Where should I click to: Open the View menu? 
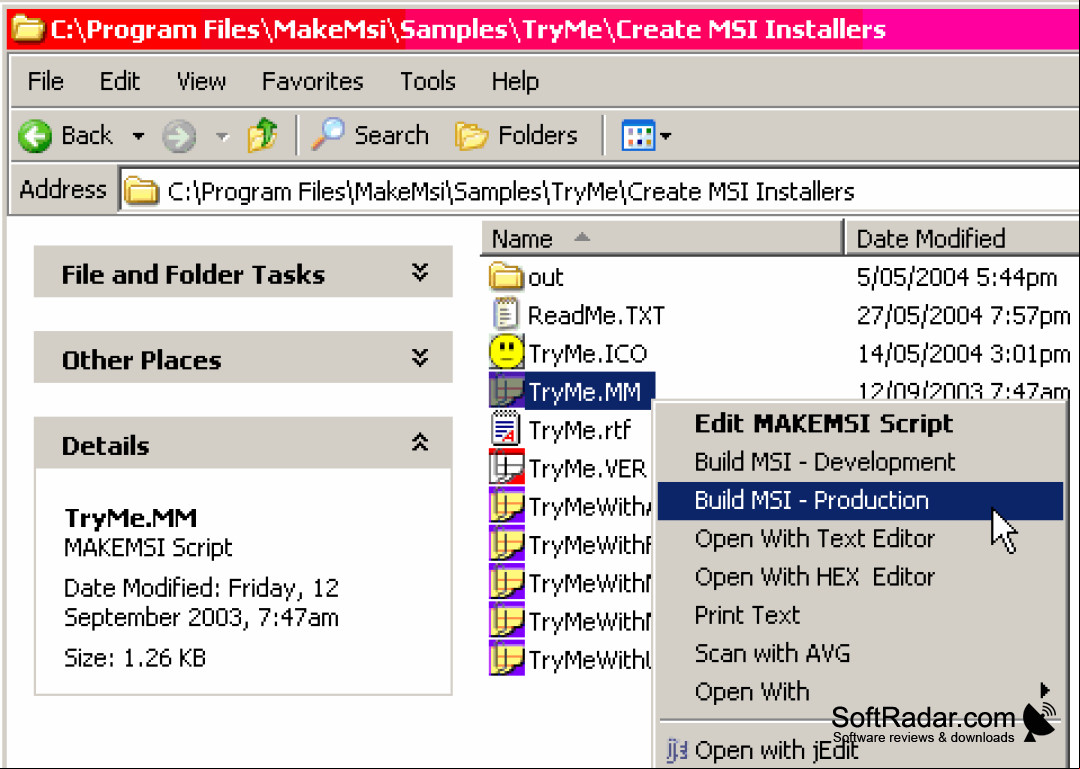[x=200, y=81]
